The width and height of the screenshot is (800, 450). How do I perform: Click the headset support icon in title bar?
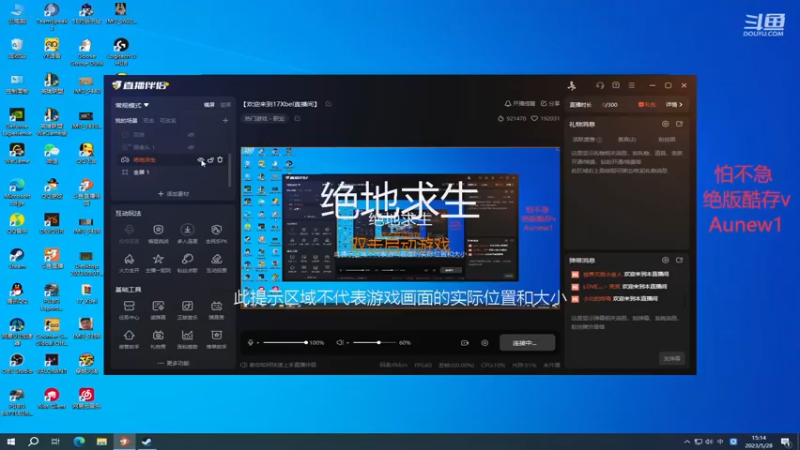tap(600, 85)
